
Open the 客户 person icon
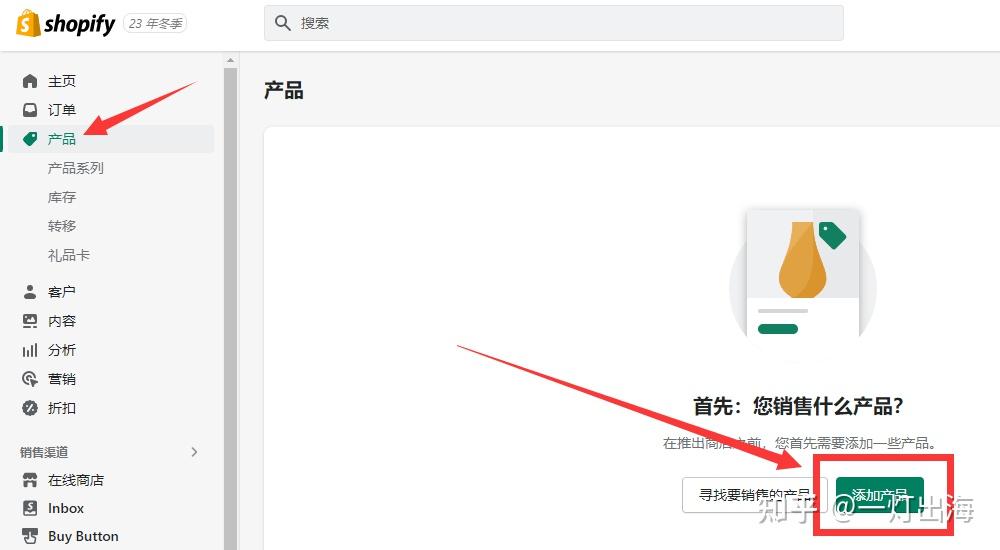pos(30,292)
